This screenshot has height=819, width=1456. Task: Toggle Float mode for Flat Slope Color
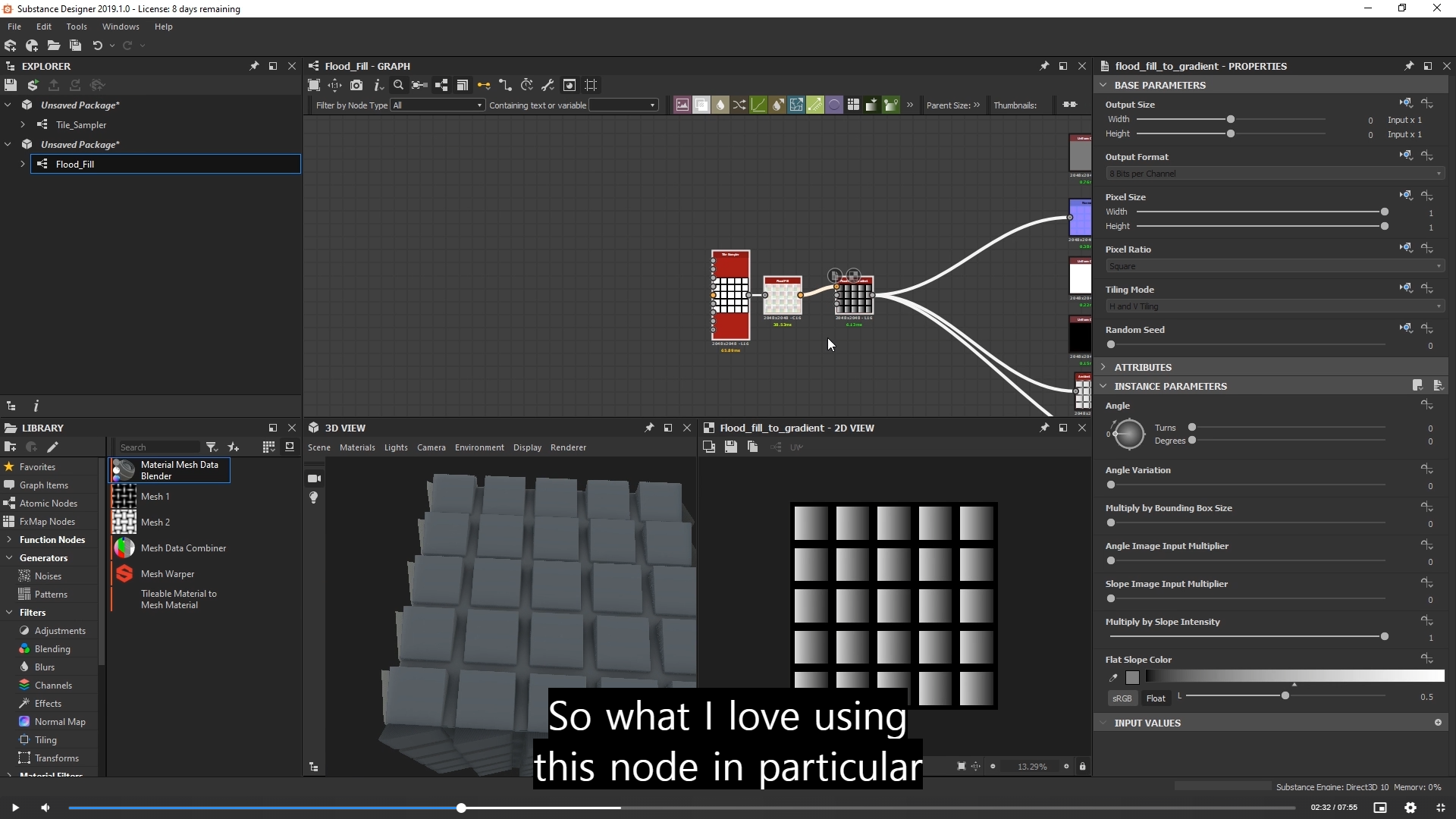point(1156,698)
